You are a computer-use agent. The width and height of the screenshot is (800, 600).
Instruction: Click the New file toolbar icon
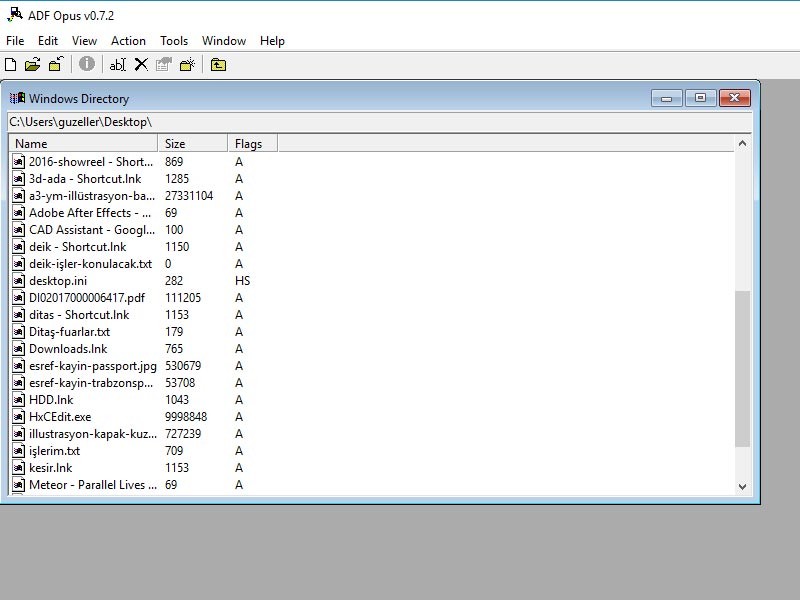(x=11, y=65)
